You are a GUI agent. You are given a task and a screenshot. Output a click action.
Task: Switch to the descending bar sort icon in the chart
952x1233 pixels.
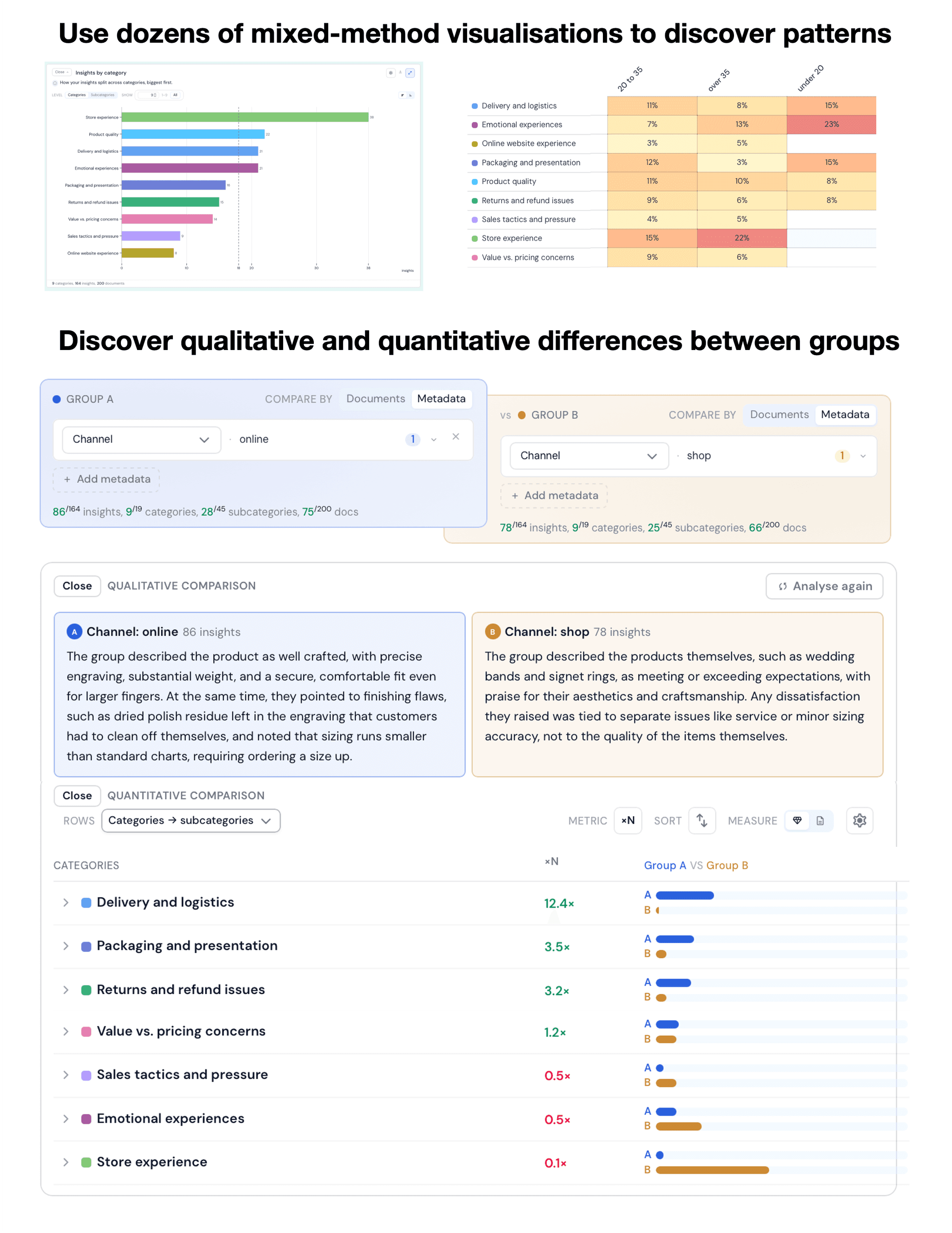tap(403, 95)
